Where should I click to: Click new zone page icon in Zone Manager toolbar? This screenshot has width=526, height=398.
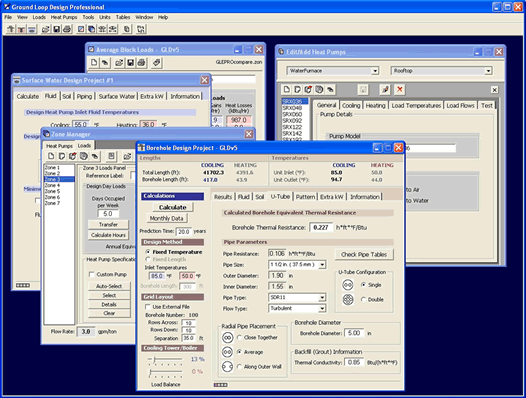[x=51, y=156]
